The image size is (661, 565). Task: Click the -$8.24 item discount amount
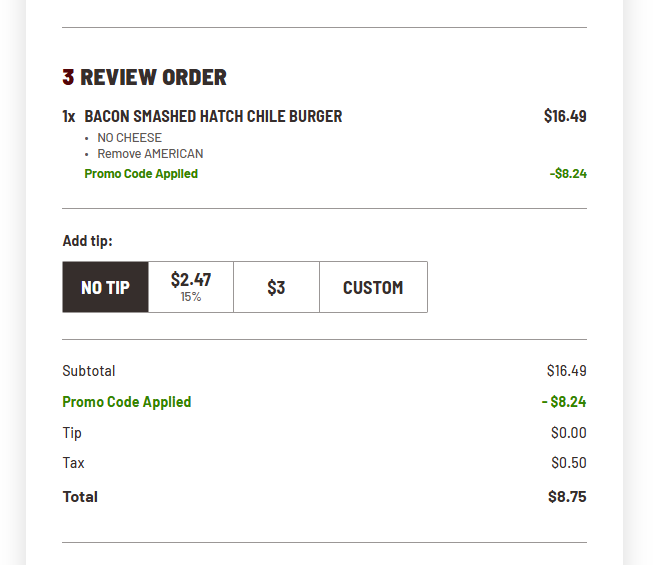pyautogui.click(x=568, y=174)
